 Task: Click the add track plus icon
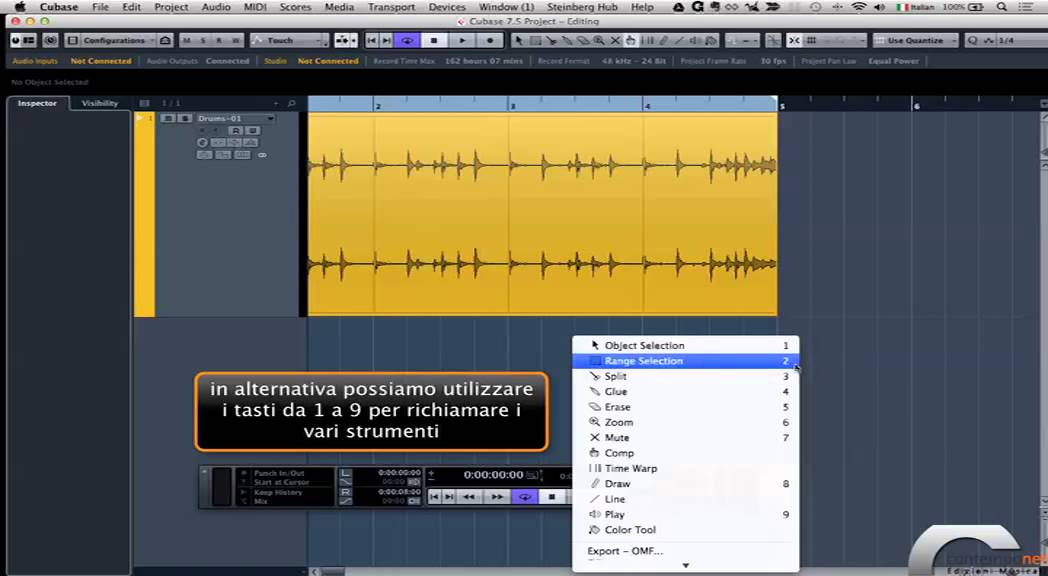275,103
